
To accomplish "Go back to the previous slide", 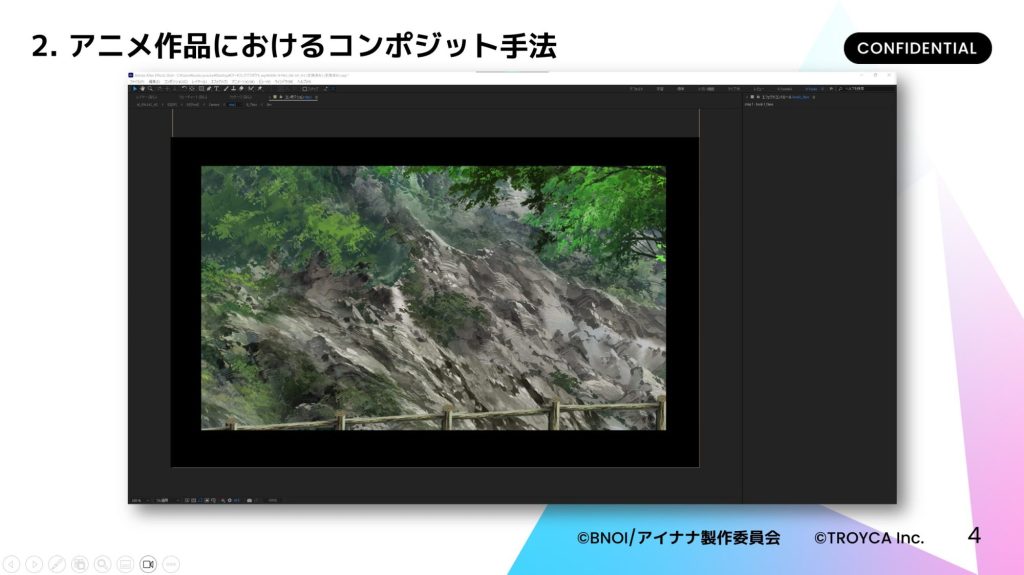I will [x=12, y=564].
